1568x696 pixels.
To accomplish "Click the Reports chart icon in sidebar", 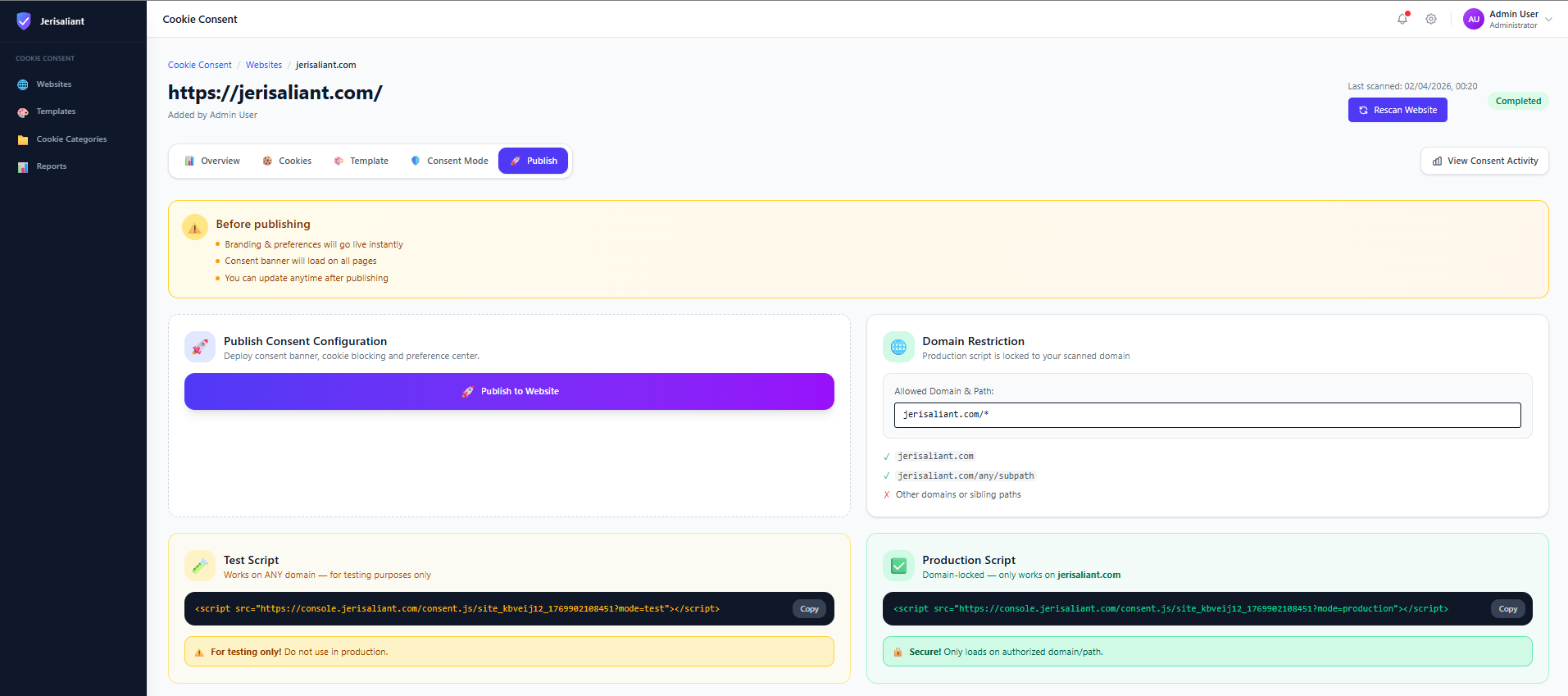I will pyautogui.click(x=23, y=167).
